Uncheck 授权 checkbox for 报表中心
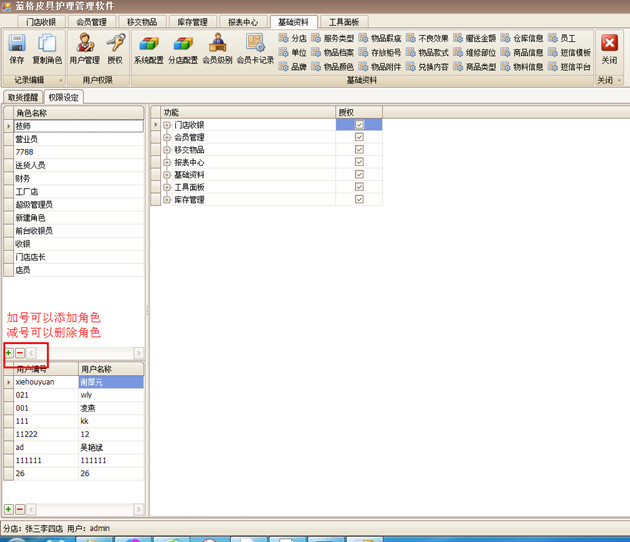This screenshot has width=630, height=542. point(359,162)
